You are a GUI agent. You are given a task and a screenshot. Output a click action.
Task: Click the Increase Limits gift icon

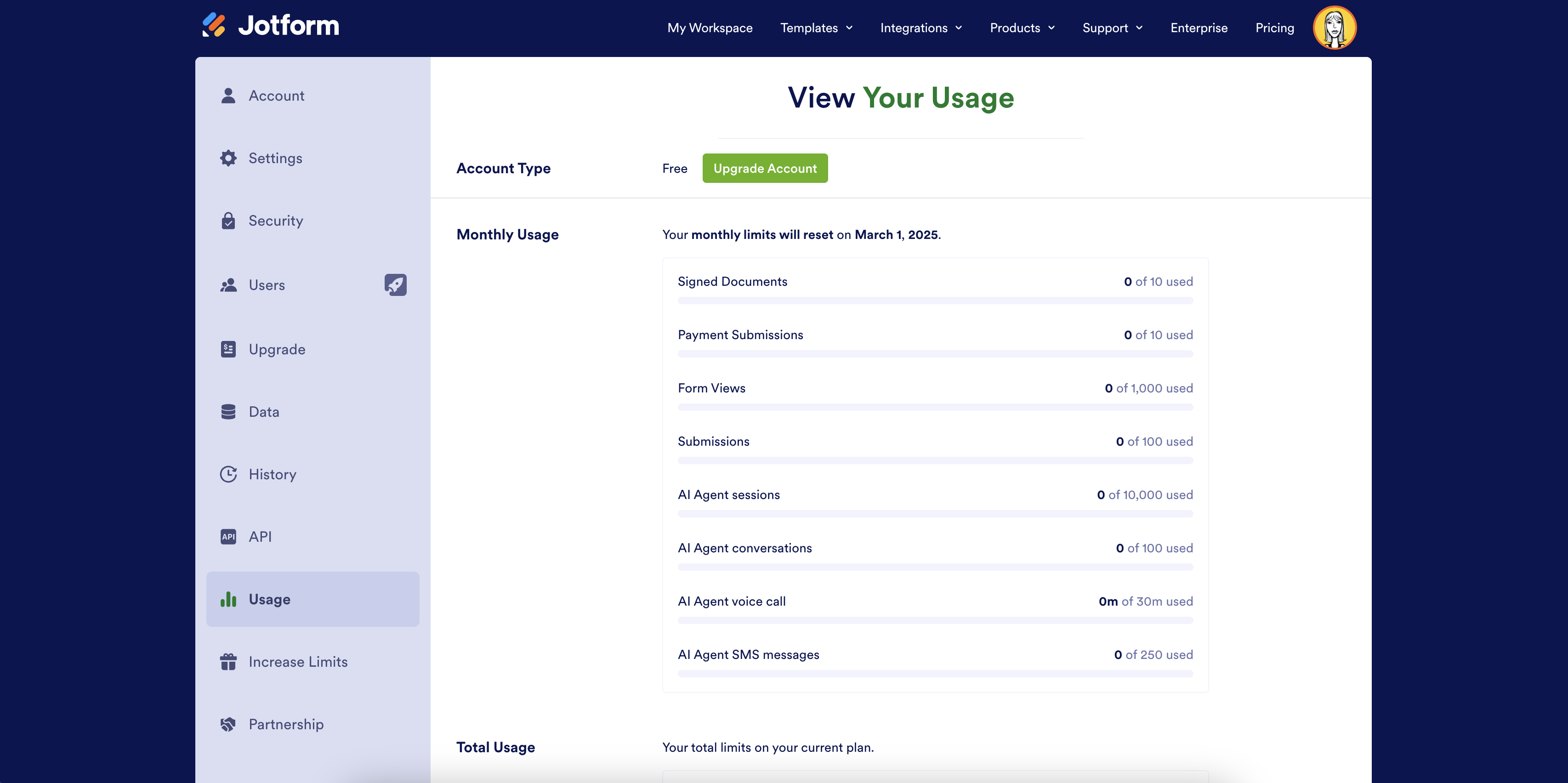[x=228, y=662]
